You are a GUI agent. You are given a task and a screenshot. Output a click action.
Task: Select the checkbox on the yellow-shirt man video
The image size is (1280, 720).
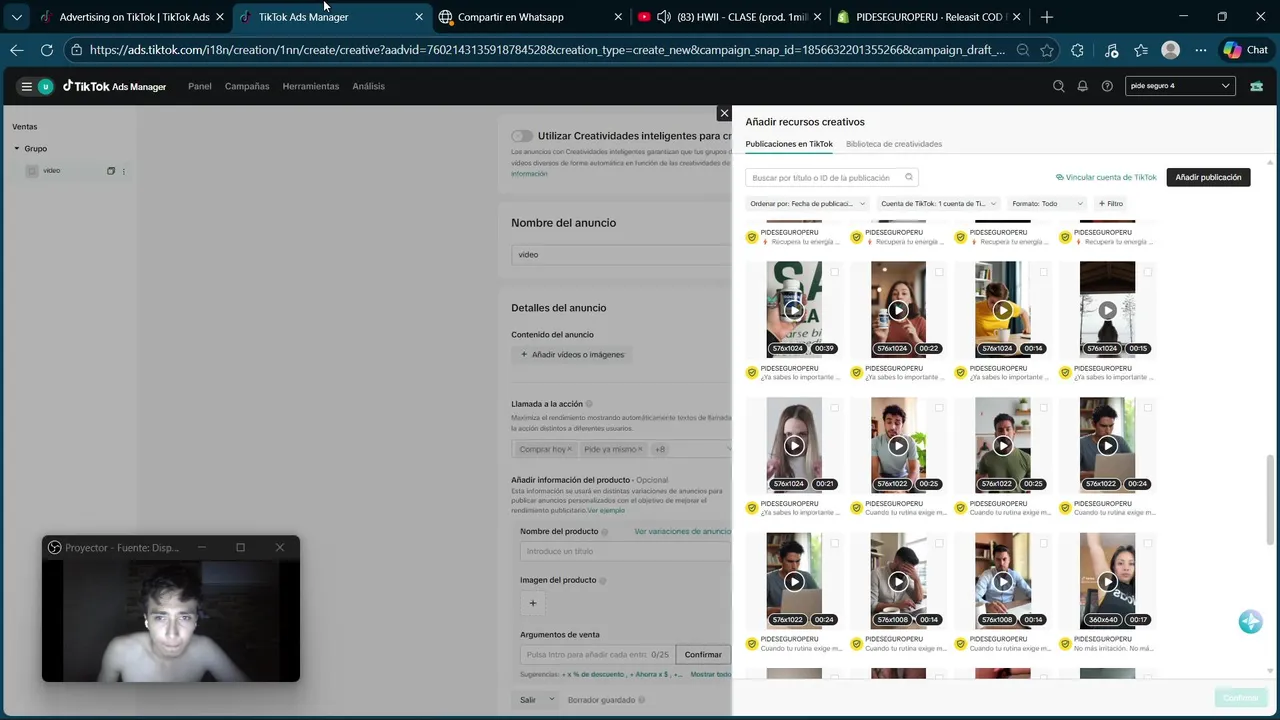click(1043, 272)
